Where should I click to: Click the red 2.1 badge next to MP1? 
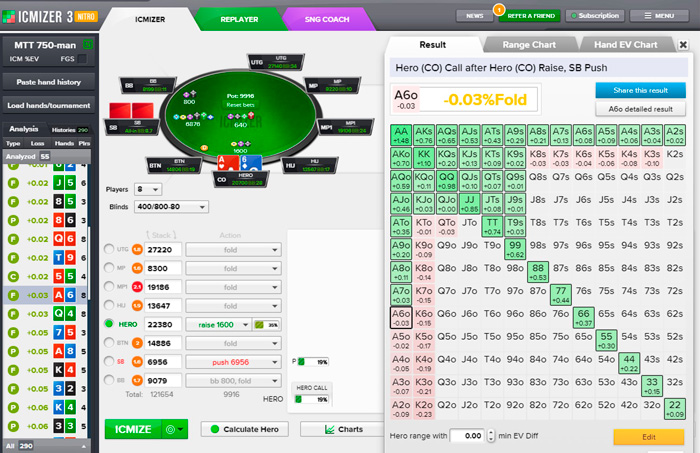pos(137,287)
